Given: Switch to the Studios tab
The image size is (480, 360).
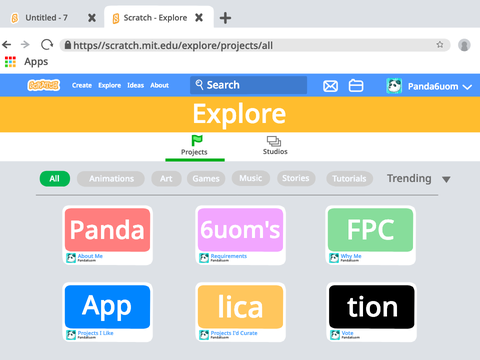Looking at the screenshot, I should (x=275, y=145).
